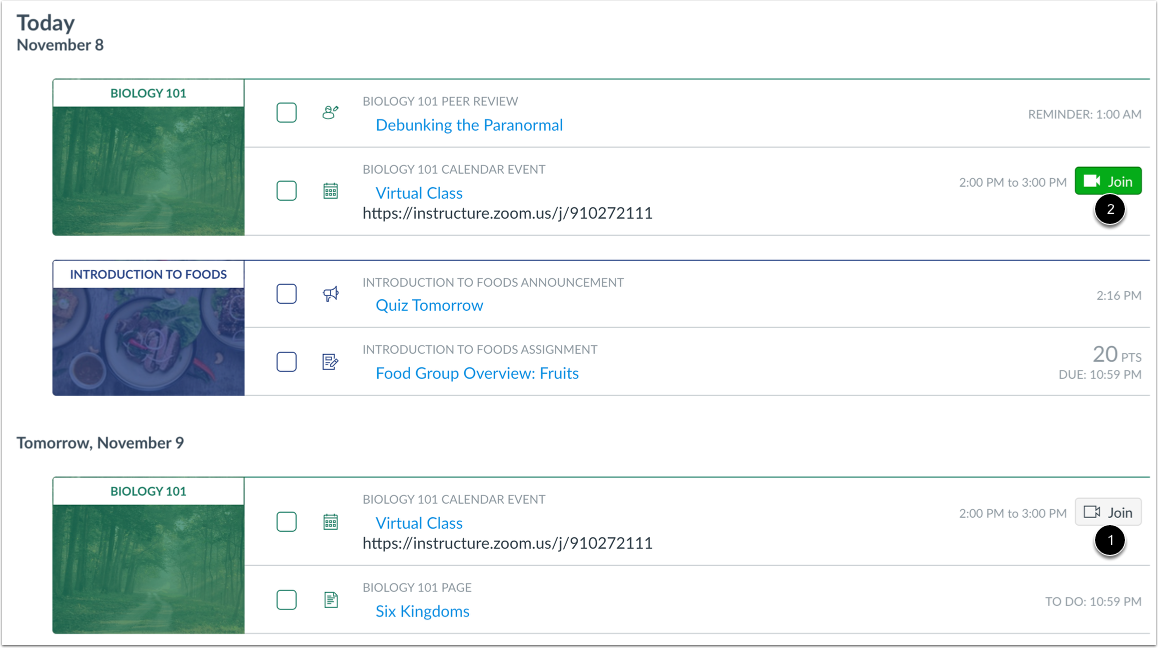Select tomorrow's Virtual Class event title

coord(419,523)
